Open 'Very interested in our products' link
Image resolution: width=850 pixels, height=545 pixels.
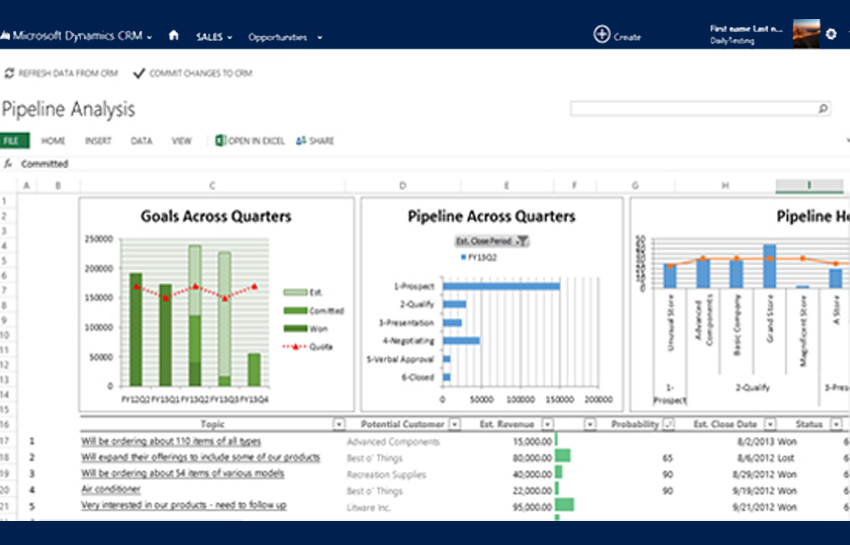coord(184,505)
